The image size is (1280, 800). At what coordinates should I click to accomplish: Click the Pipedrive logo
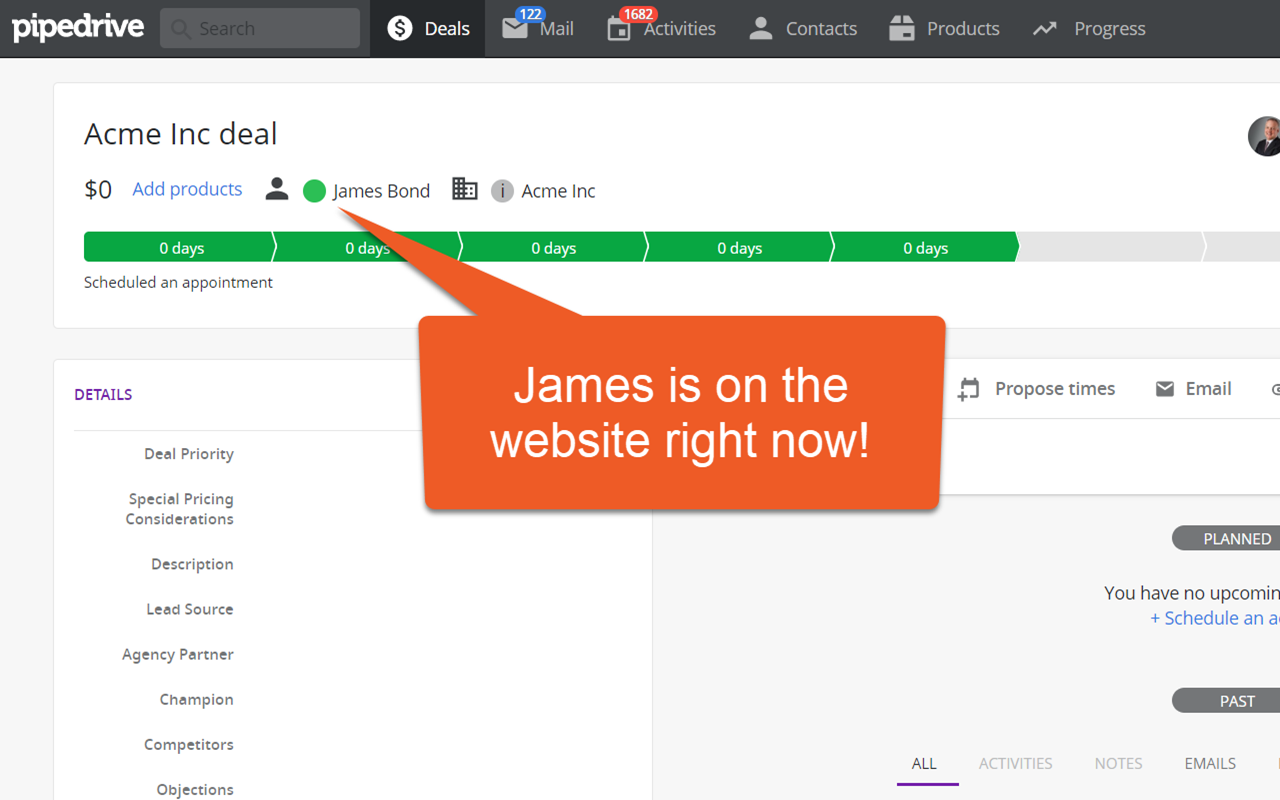coord(78,28)
